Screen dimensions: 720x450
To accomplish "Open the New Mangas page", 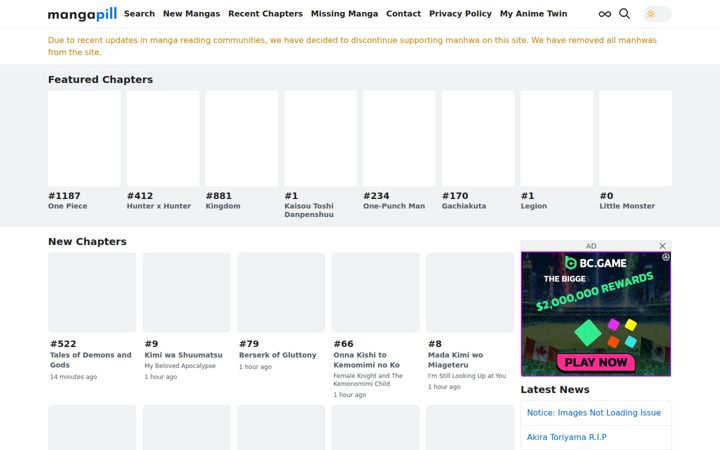I will tap(191, 14).
